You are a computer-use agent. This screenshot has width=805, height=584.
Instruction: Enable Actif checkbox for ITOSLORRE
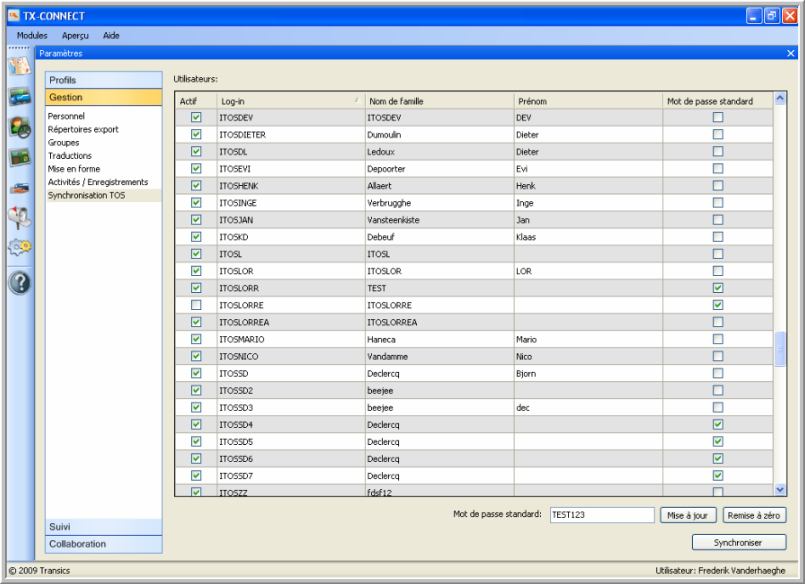pyautogui.click(x=196, y=305)
